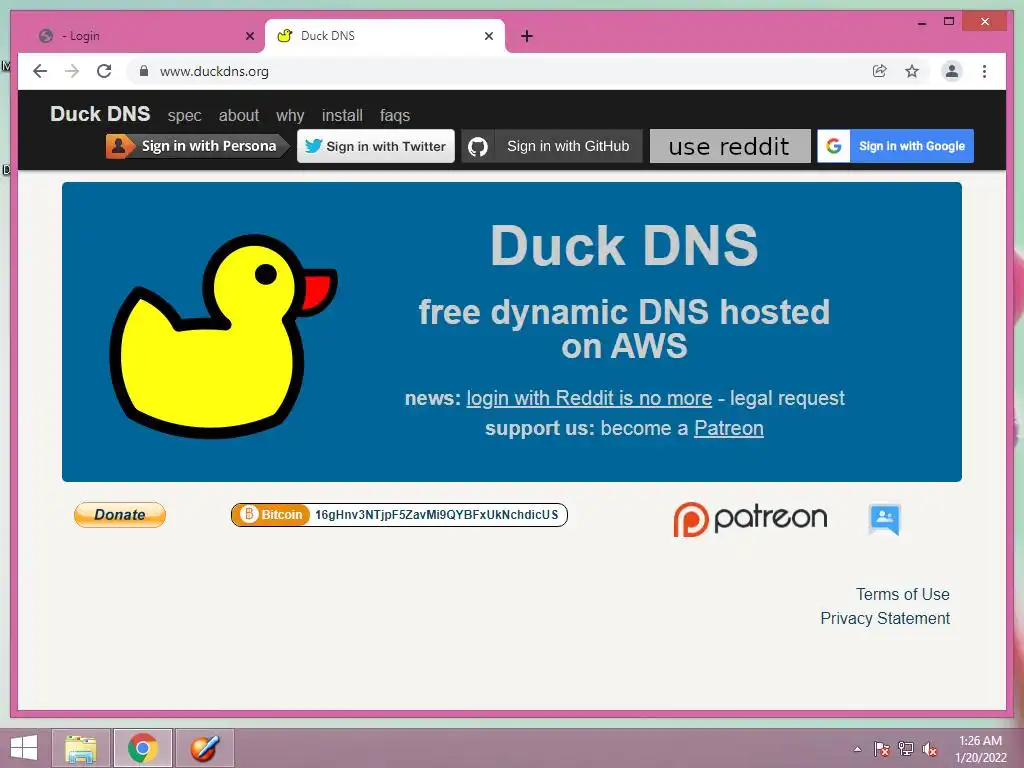Click the browser forward arrow
The image size is (1024, 768).
(x=72, y=71)
